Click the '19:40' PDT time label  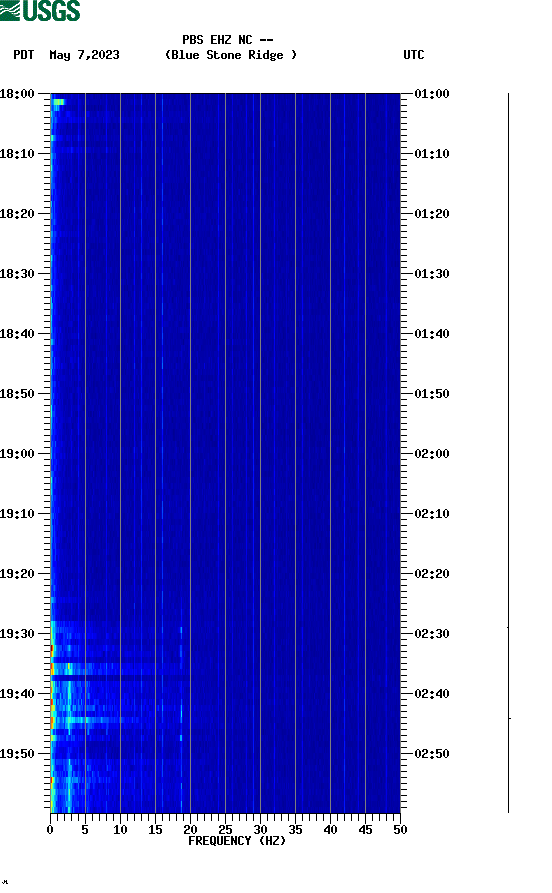17,694
